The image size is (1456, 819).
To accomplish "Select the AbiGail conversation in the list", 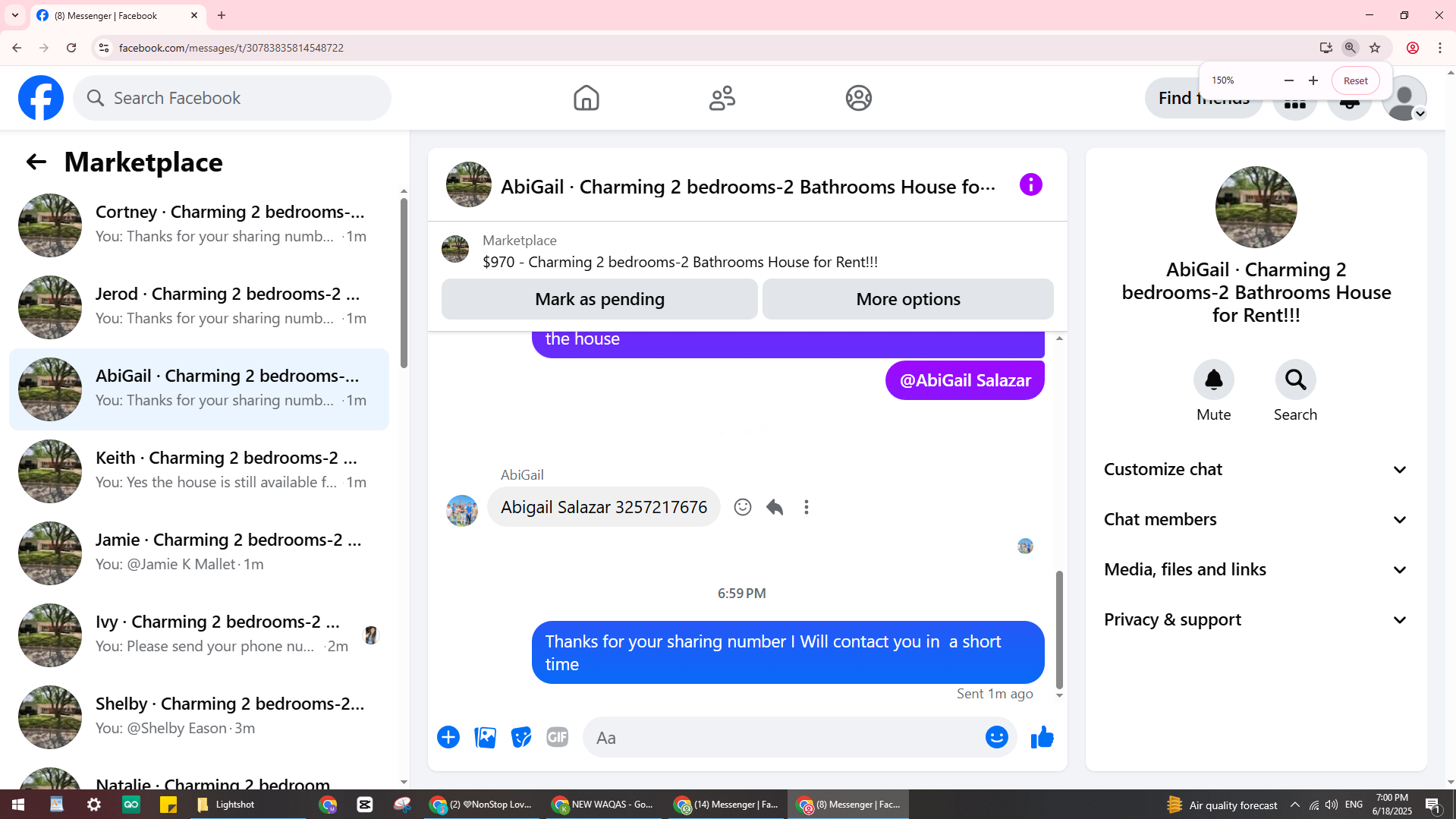I will 199,389.
